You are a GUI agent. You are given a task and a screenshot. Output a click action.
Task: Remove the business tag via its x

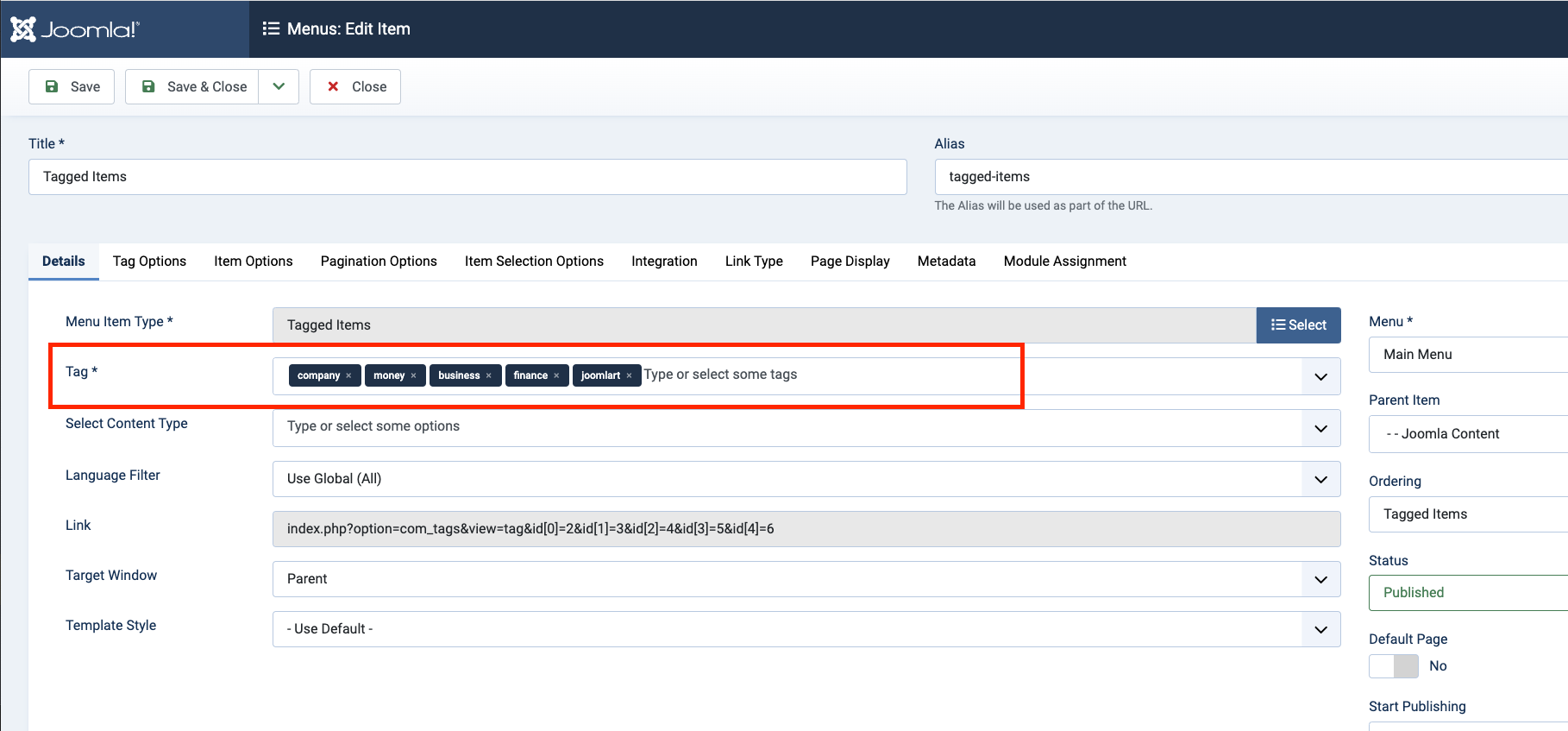click(488, 375)
